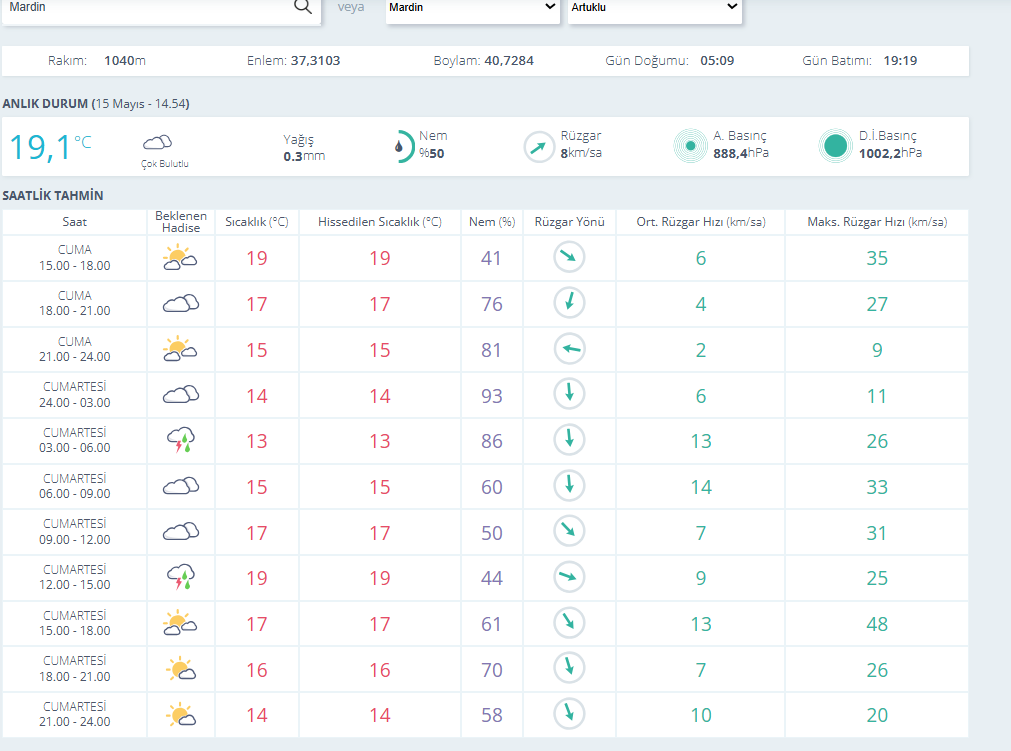This screenshot has width=1011, height=751.
Task: Click the Beklenen Hadise column header
Action: pyautogui.click(x=181, y=222)
